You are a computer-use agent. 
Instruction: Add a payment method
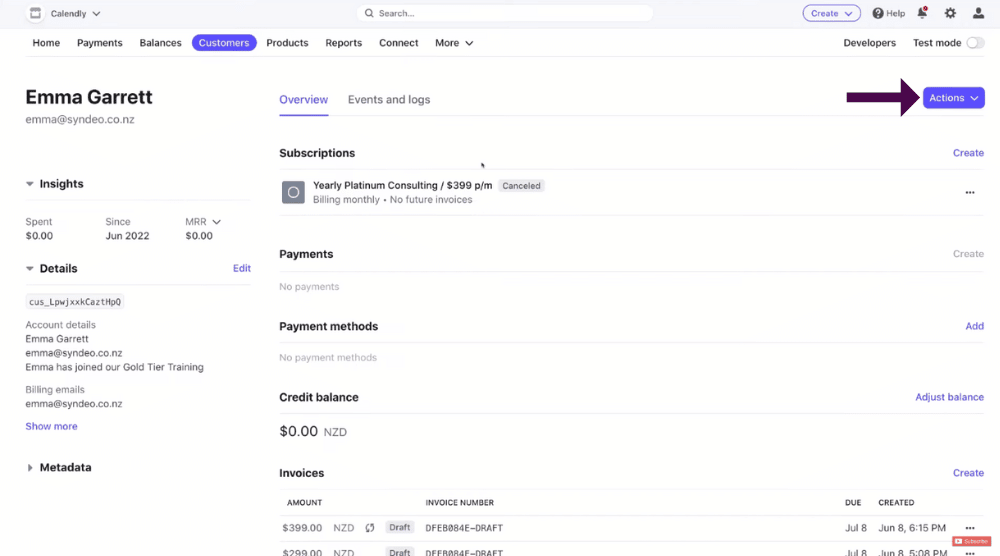pyautogui.click(x=974, y=326)
